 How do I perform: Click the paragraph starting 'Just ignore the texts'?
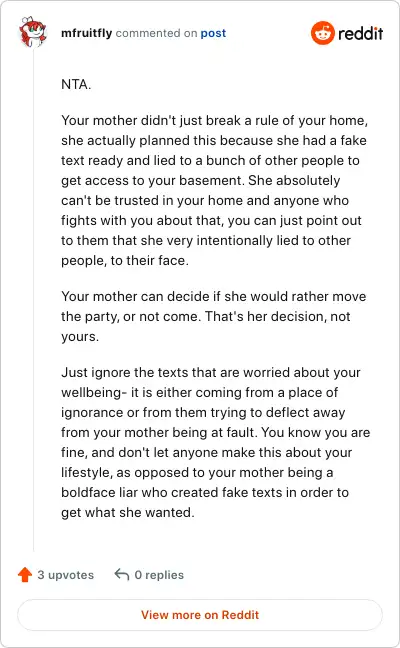coord(216,442)
